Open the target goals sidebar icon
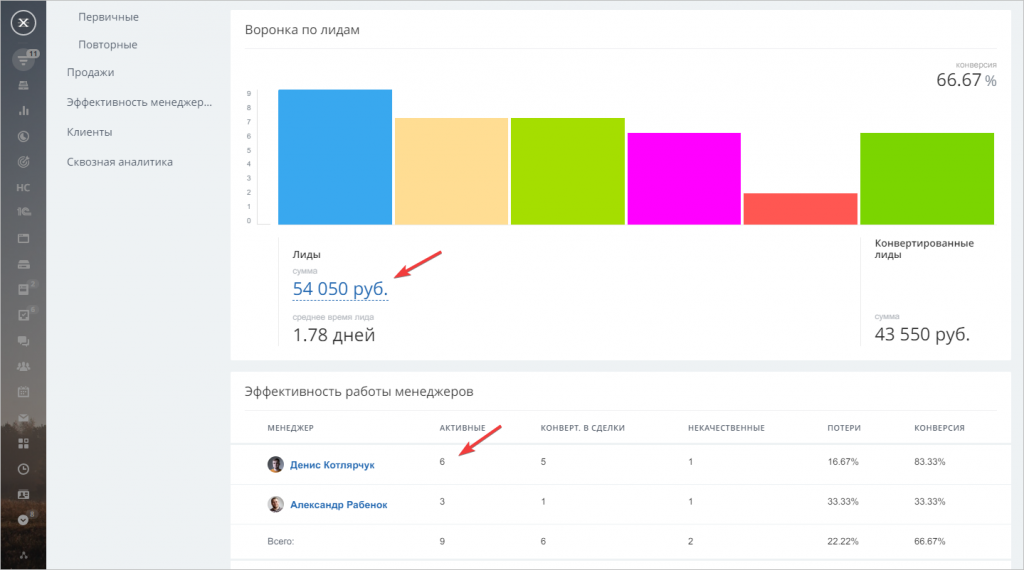 (23, 161)
